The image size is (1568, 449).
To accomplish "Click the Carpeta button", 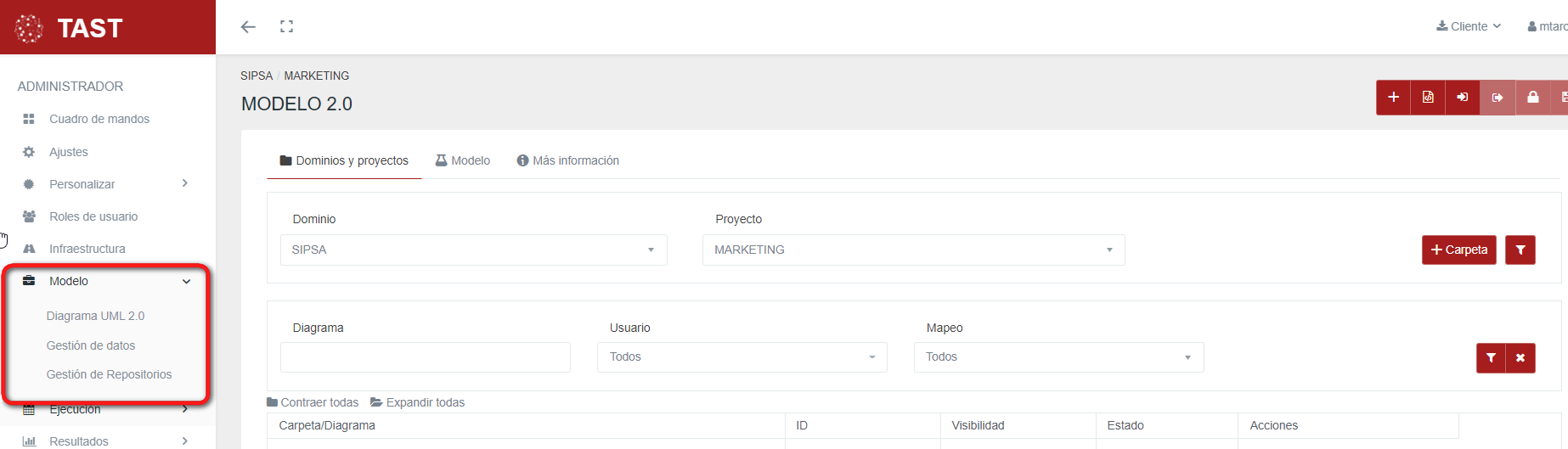I will point(1458,250).
